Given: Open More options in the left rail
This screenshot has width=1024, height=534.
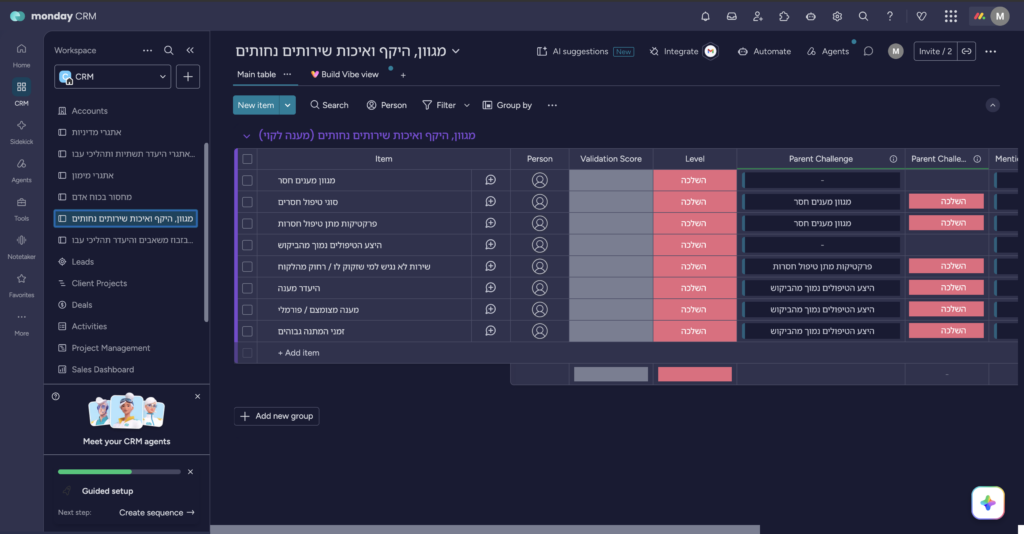Looking at the screenshot, I should (22, 323).
